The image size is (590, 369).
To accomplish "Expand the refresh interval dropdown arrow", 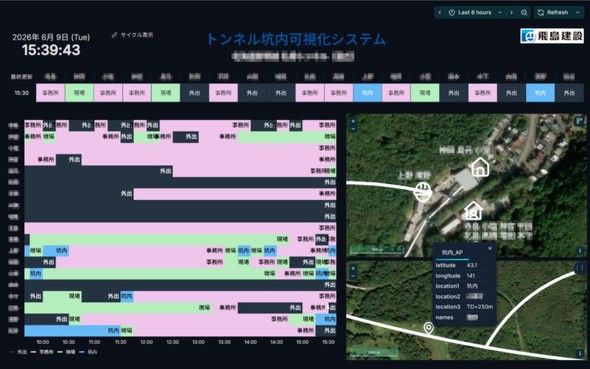I will pyautogui.click(x=578, y=12).
